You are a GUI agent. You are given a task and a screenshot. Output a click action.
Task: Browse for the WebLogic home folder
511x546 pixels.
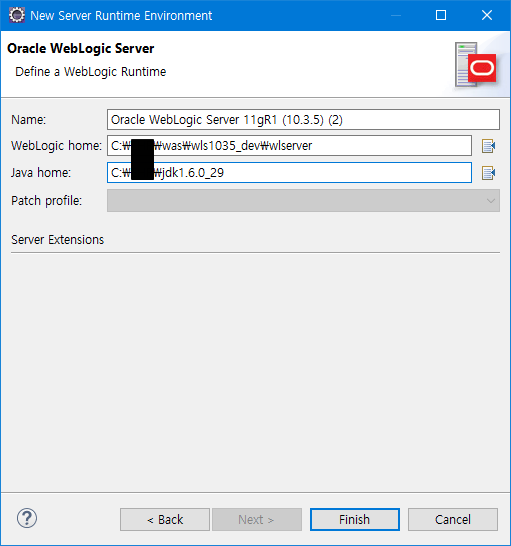[x=488, y=146]
